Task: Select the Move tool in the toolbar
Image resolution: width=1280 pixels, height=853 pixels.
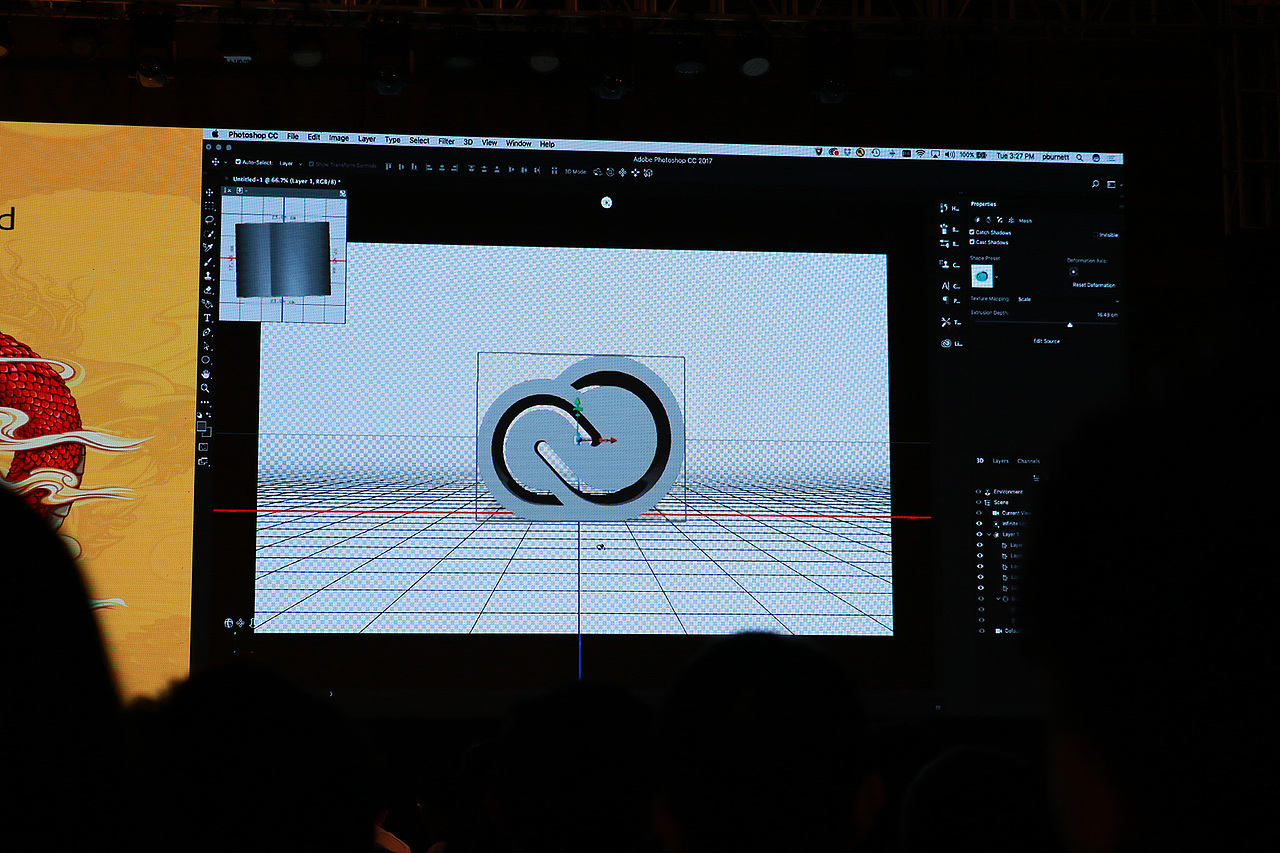Action: coord(207,191)
